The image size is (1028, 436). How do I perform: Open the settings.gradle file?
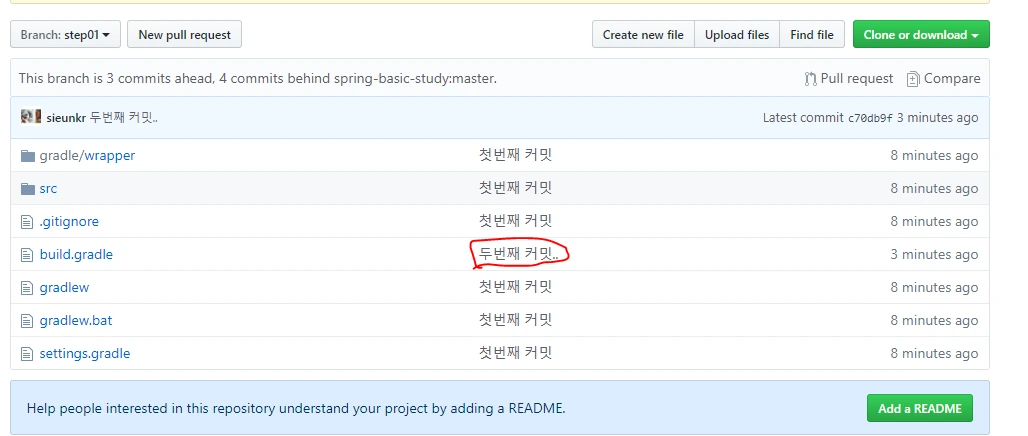point(85,353)
